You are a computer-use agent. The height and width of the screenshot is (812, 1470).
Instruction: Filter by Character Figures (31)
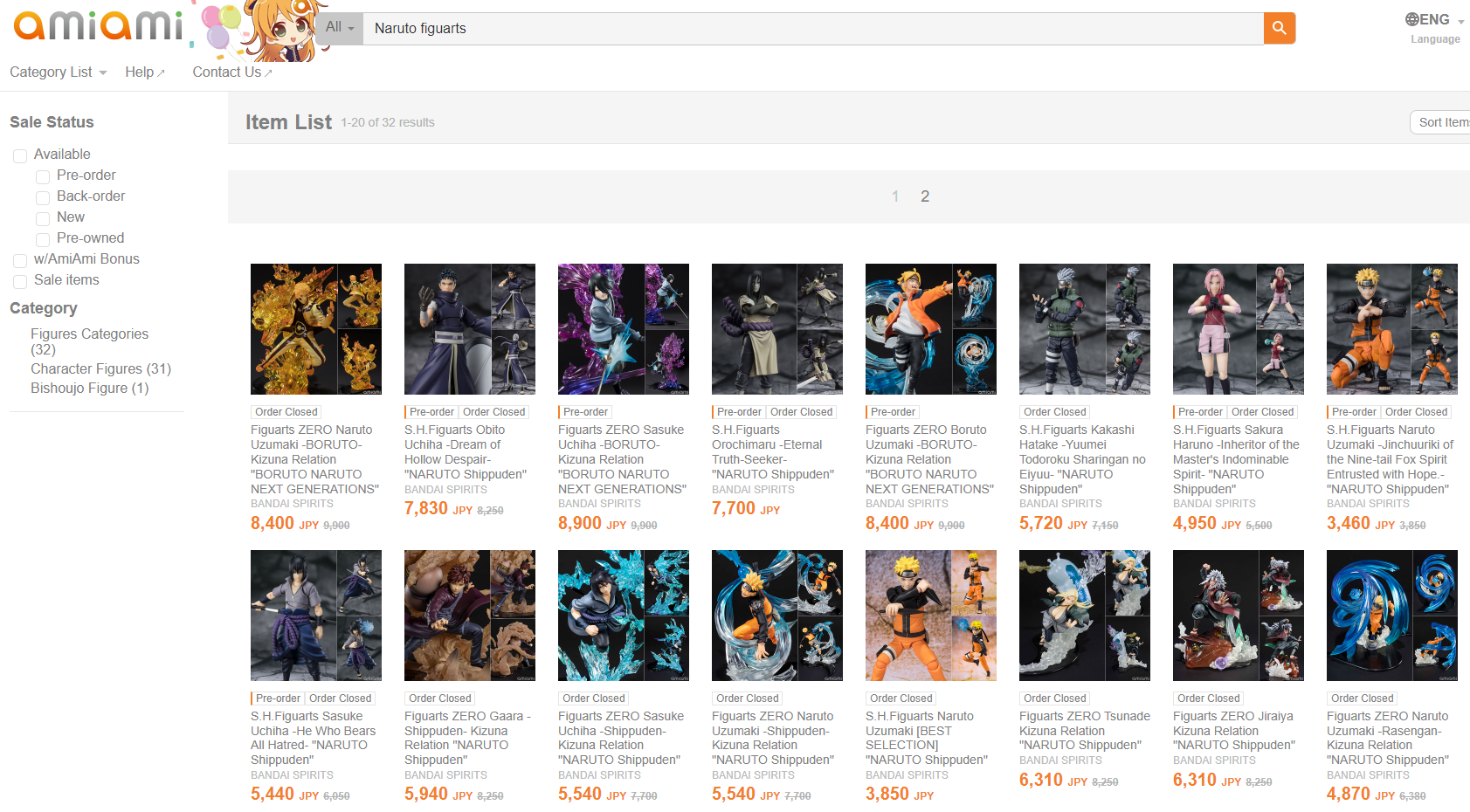100,369
